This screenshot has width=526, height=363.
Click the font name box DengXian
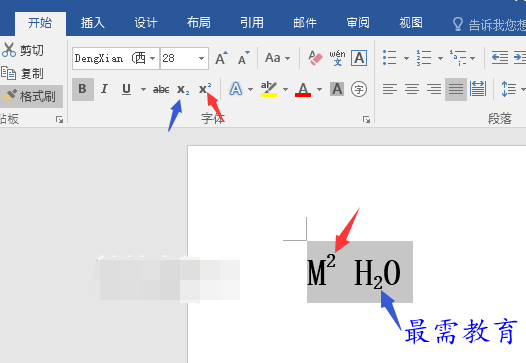click(111, 58)
